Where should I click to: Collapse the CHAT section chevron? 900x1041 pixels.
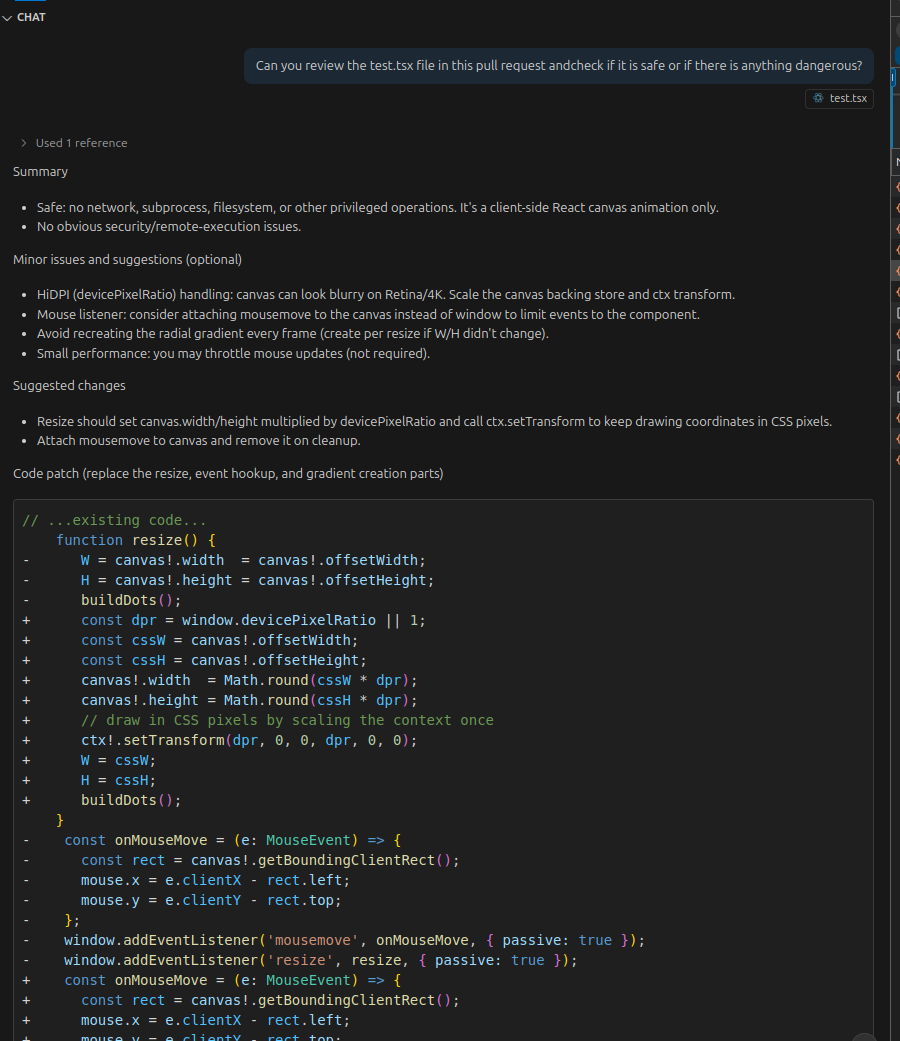[x=8, y=17]
